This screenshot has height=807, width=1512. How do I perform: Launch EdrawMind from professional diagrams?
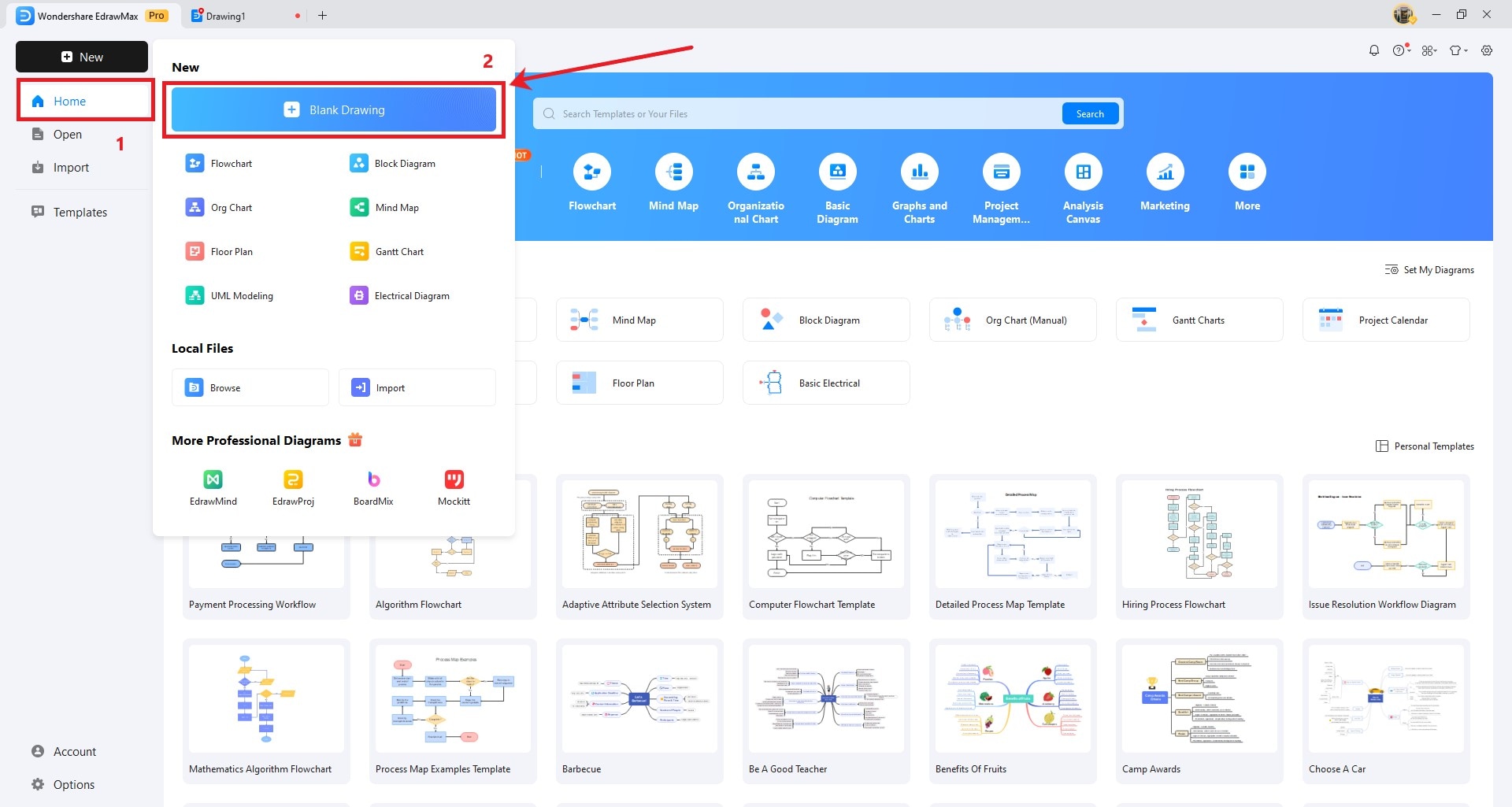click(x=213, y=487)
